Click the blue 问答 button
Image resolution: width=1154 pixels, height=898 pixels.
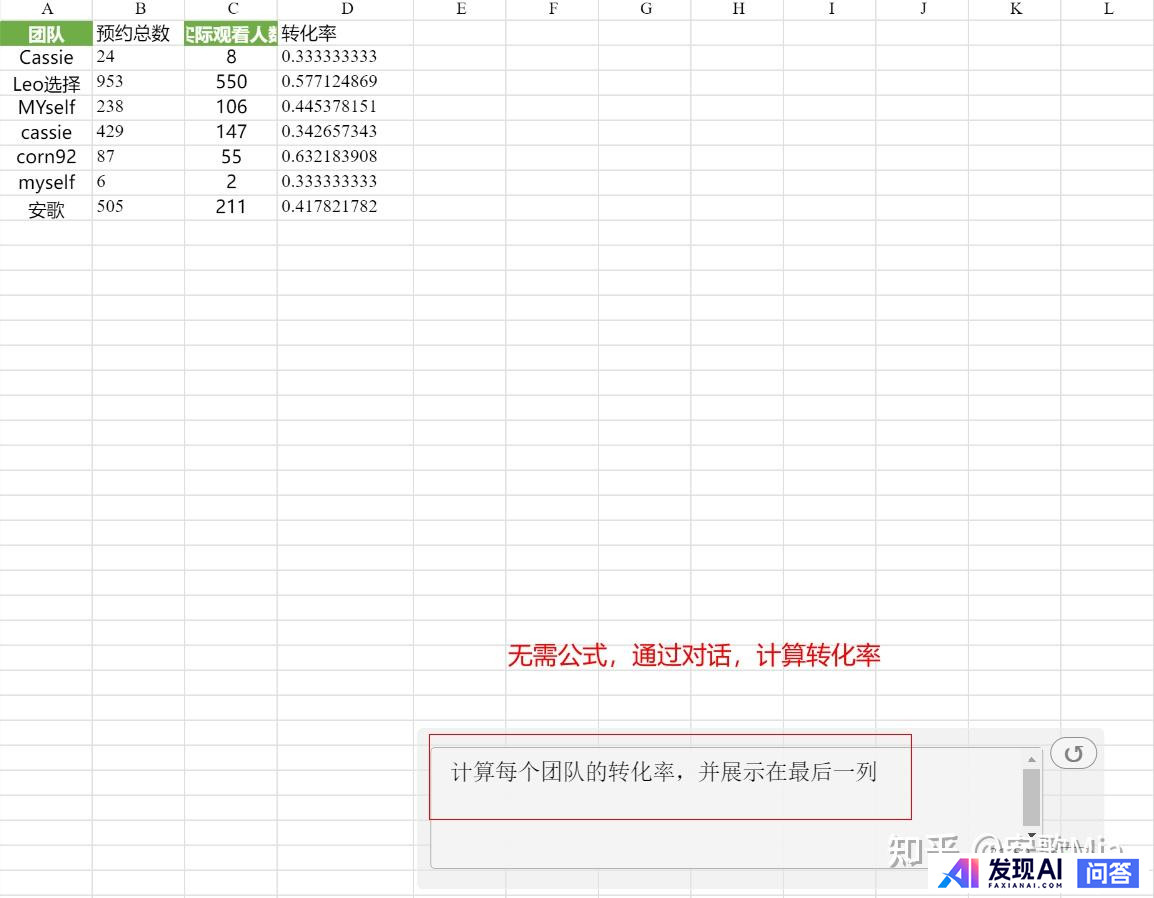point(1108,873)
